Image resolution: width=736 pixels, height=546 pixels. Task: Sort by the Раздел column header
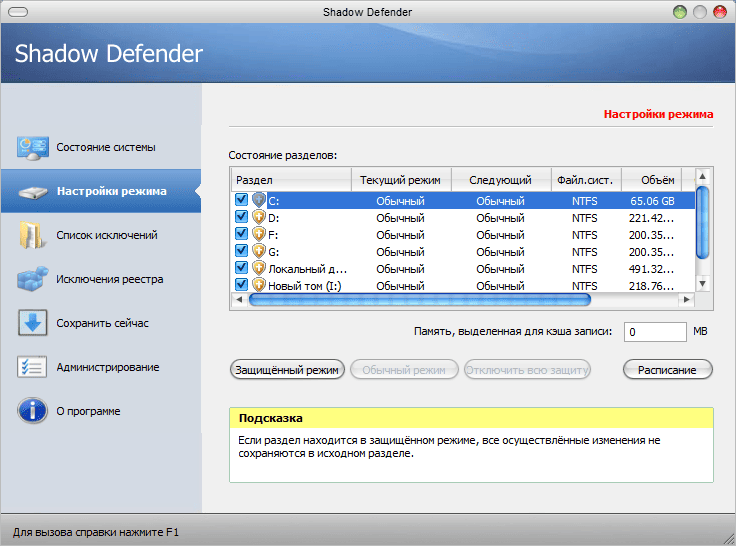click(x=291, y=180)
